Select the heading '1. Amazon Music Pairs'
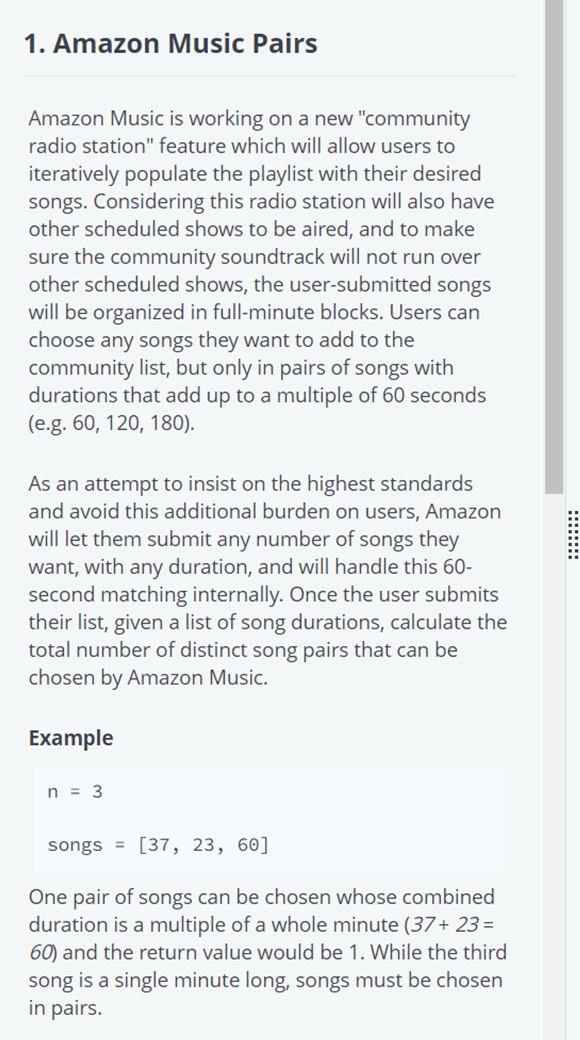580x1040 pixels. pyautogui.click(x=171, y=43)
